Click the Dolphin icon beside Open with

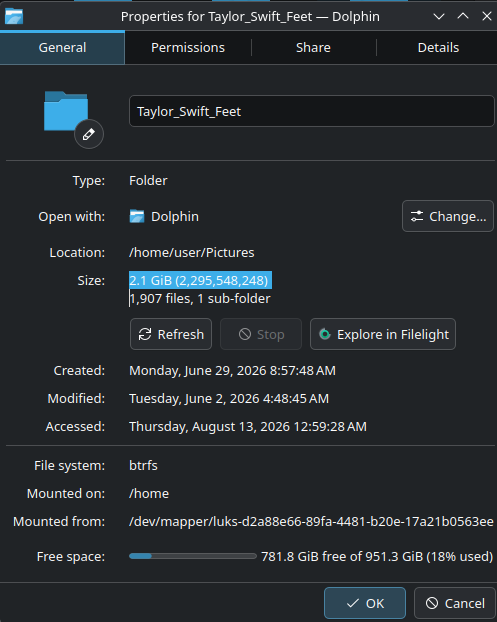(137, 217)
